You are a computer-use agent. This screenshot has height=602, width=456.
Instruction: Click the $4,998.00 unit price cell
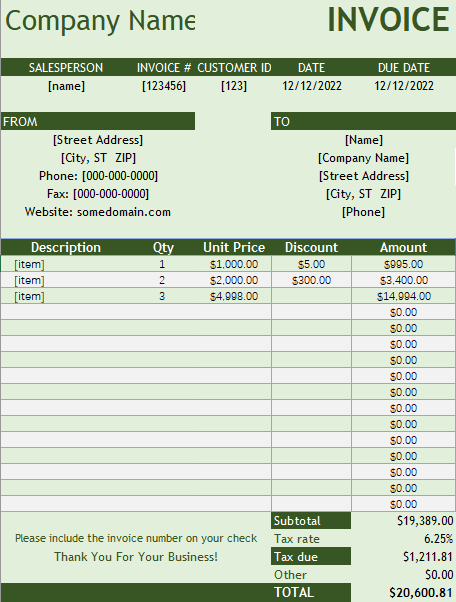coord(234,296)
